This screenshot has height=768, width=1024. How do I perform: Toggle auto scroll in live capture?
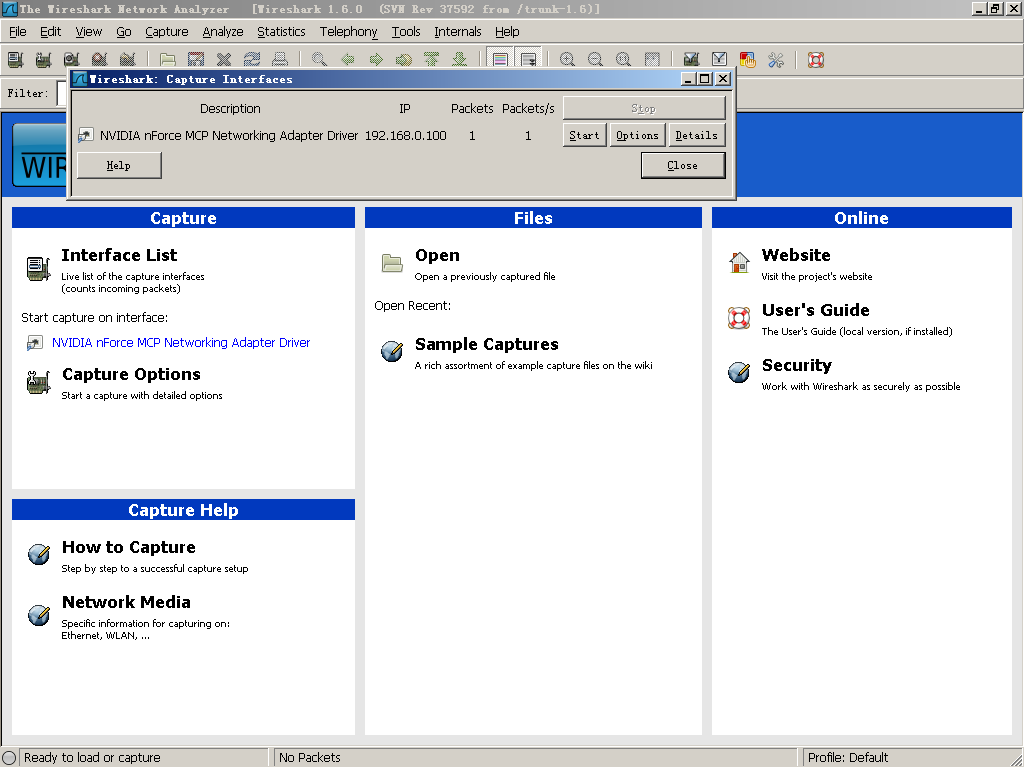click(528, 59)
